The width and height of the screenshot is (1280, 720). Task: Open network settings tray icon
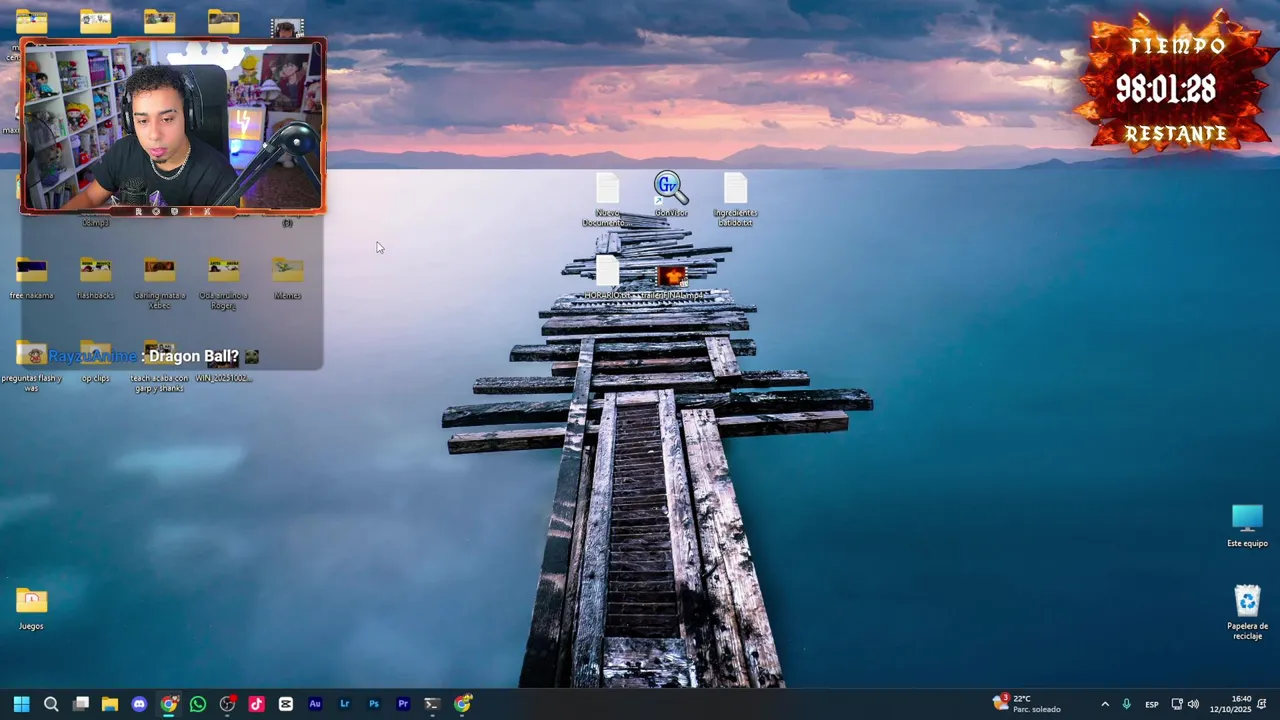(1177, 704)
